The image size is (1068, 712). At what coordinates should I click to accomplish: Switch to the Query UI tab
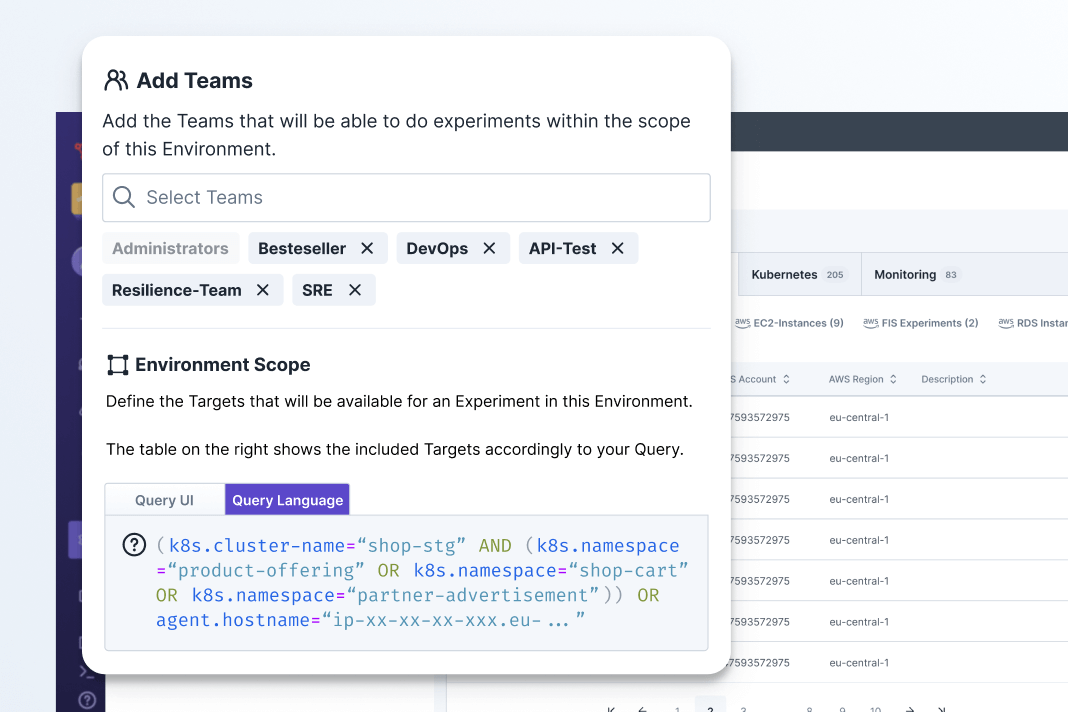click(164, 500)
